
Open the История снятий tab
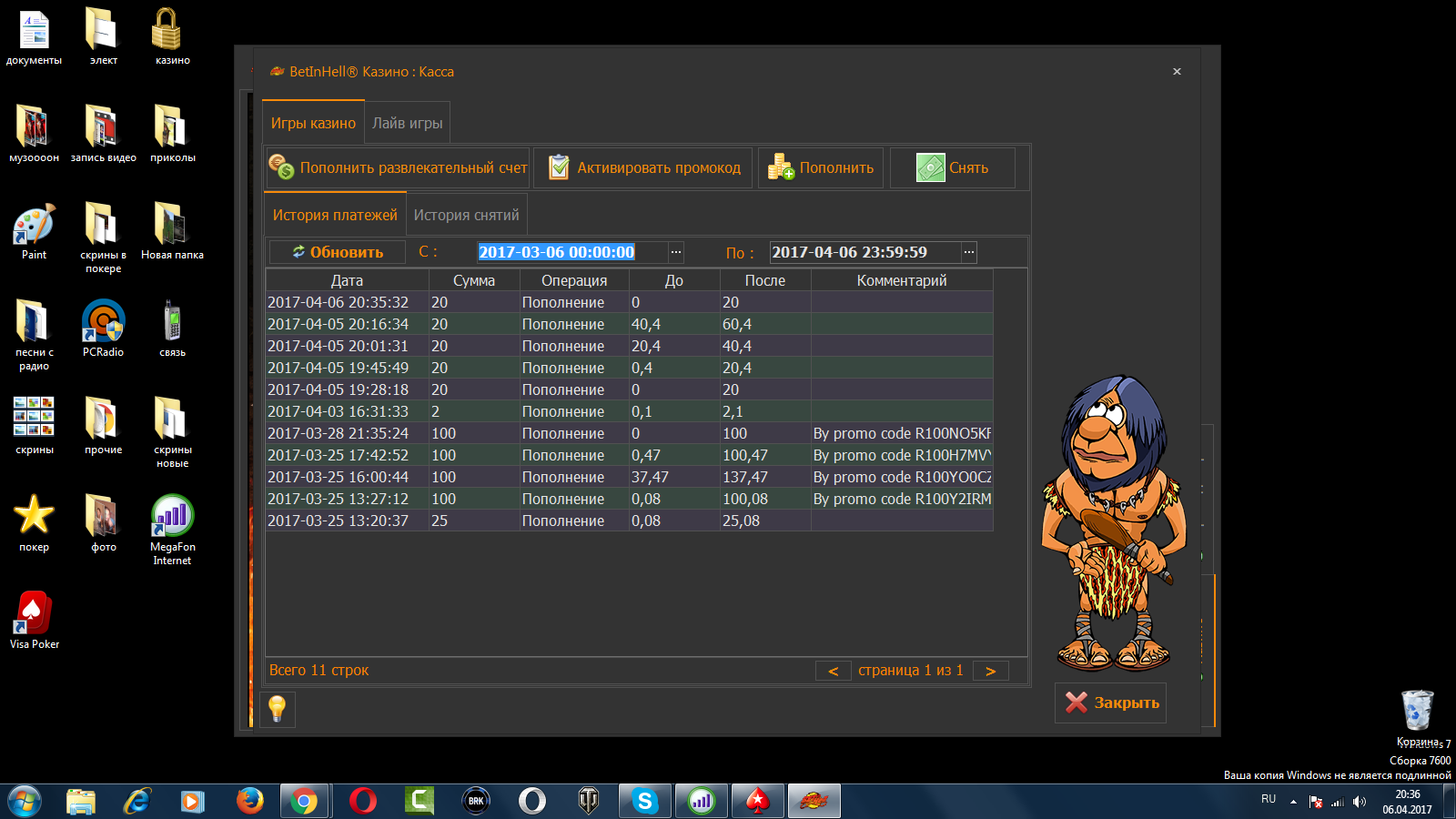pos(466,216)
